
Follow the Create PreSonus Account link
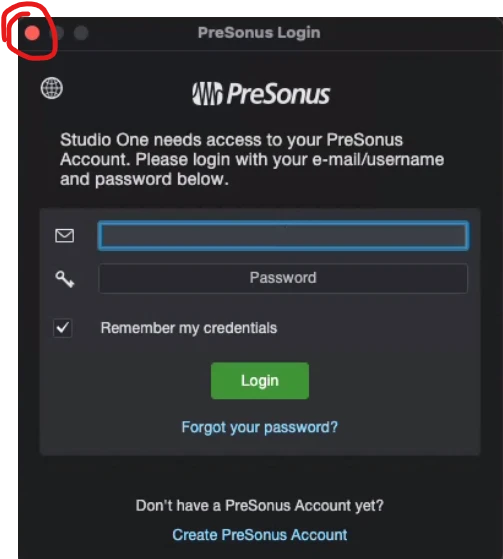tap(260, 535)
